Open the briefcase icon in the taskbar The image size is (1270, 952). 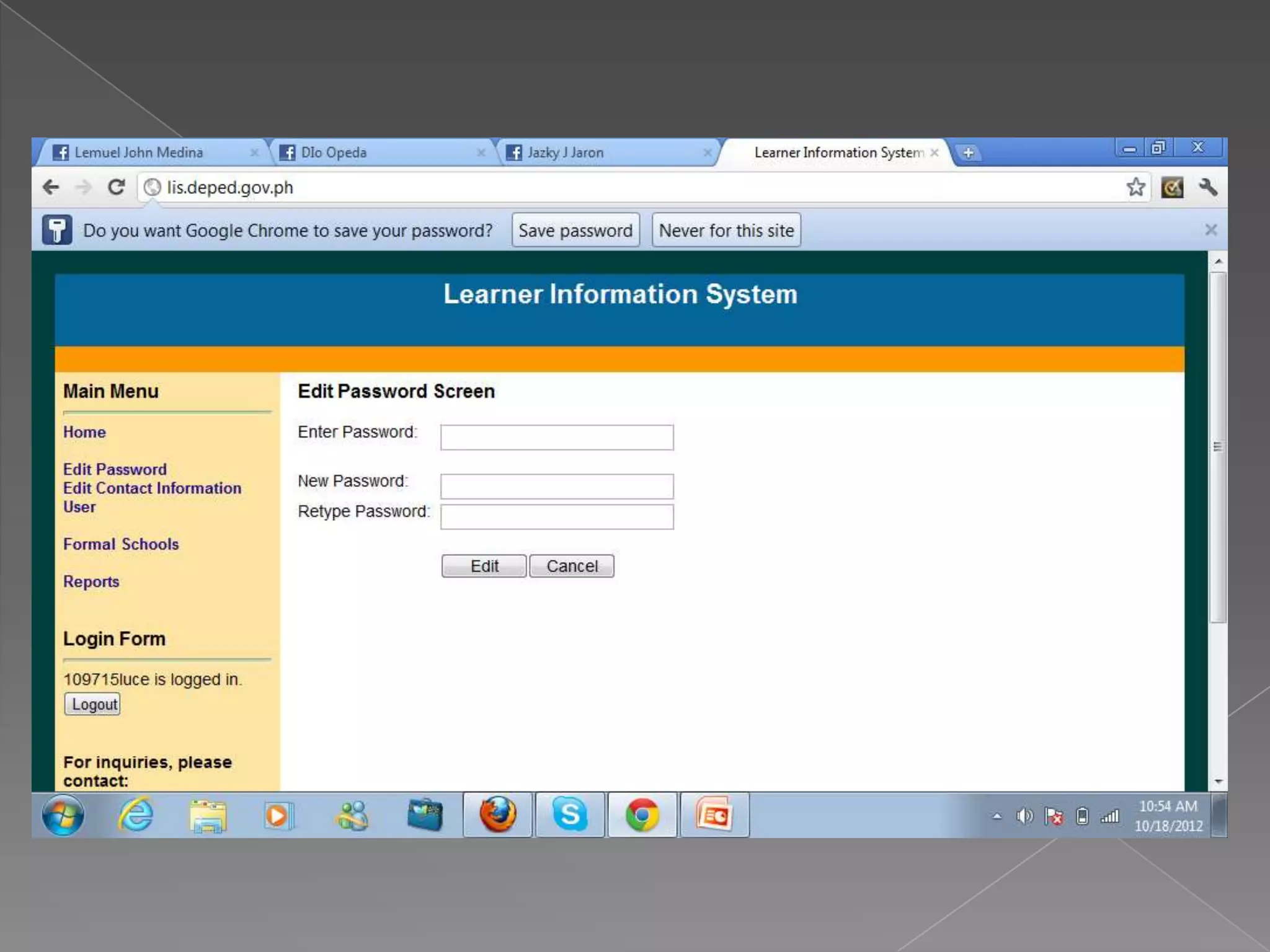point(425,815)
